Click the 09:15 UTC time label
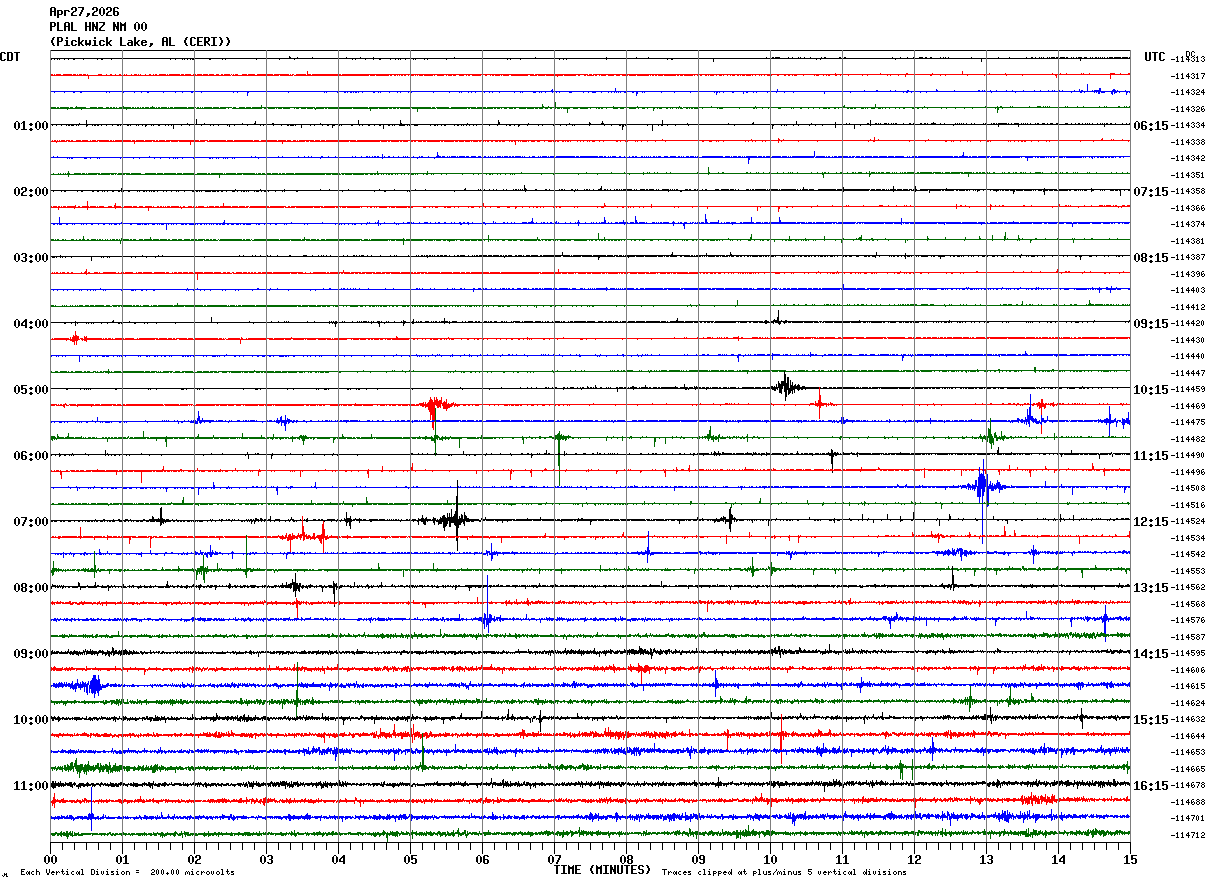Viewport: 1210px width, 886px height. [1150, 323]
